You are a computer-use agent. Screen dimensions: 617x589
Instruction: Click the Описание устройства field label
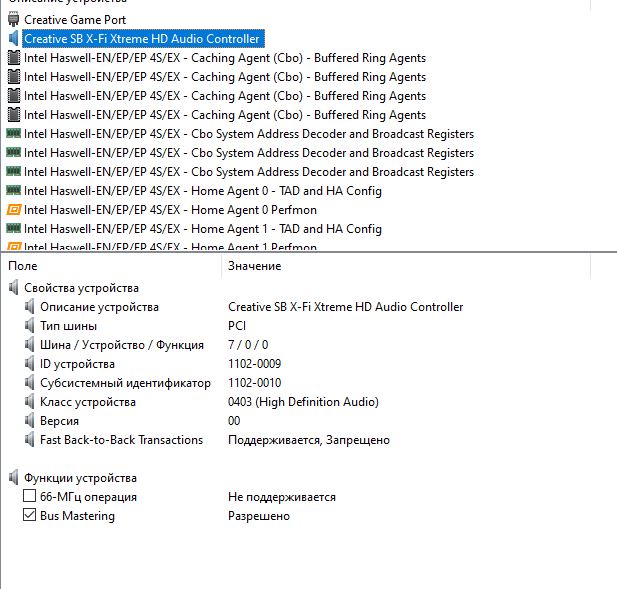(x=99, y=307)
